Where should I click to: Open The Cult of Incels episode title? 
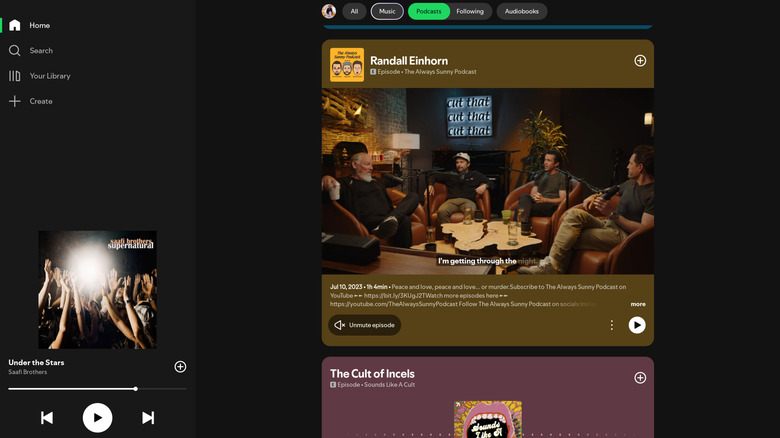pyautogui.click(x=372, y=374)
